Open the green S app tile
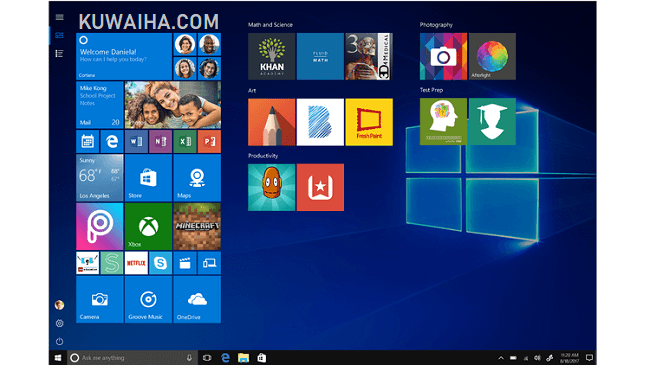 (x=112, y=263)
